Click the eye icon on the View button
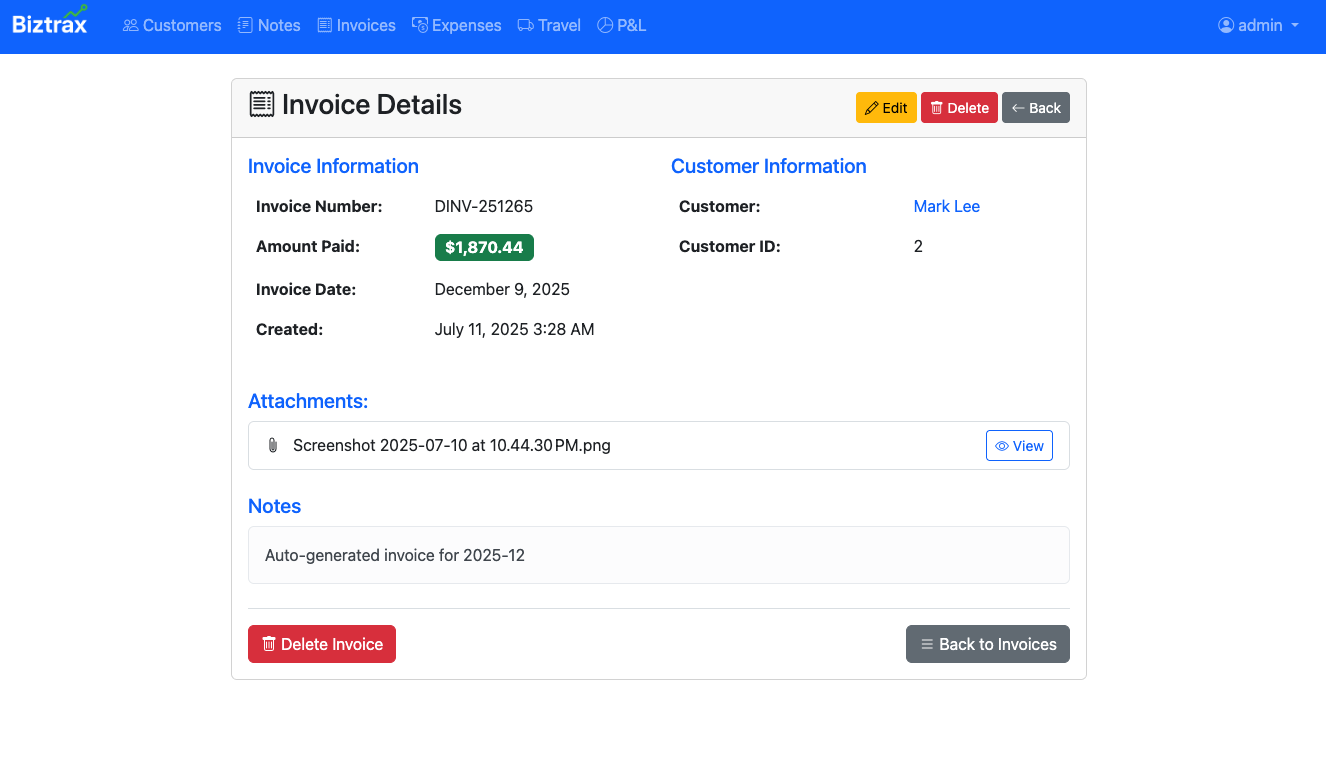Image resolution: width=1326 pixels, height=763 pixels. [x=1004, y=445]
